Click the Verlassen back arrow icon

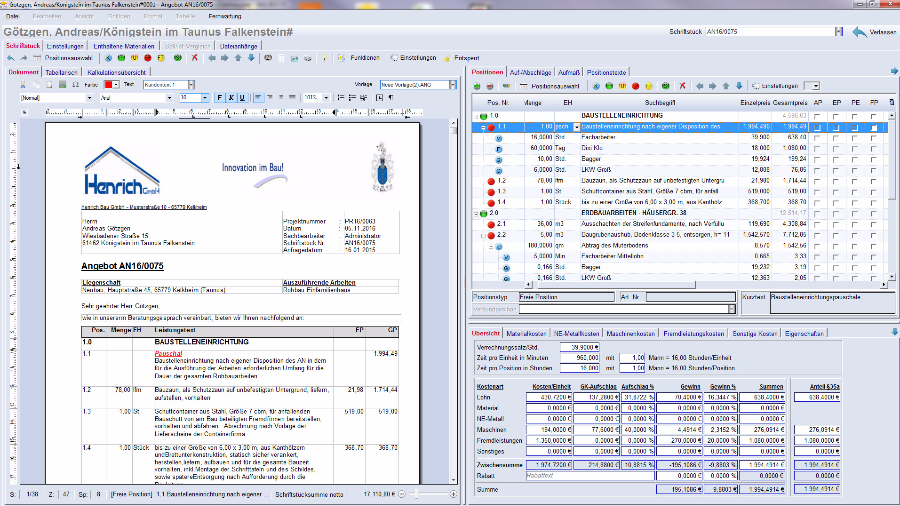pyautogui.click(x=860, y=32)
